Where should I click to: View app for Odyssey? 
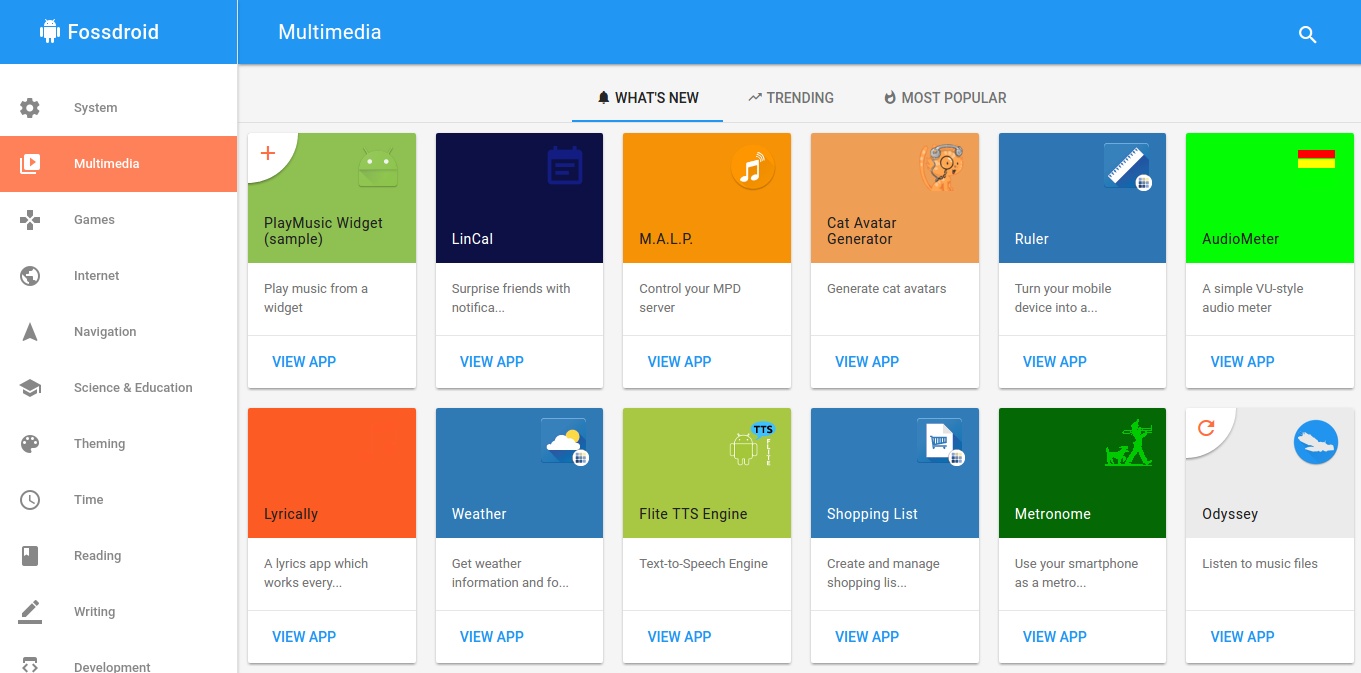pyautogui.click(x=1242, y=637)
